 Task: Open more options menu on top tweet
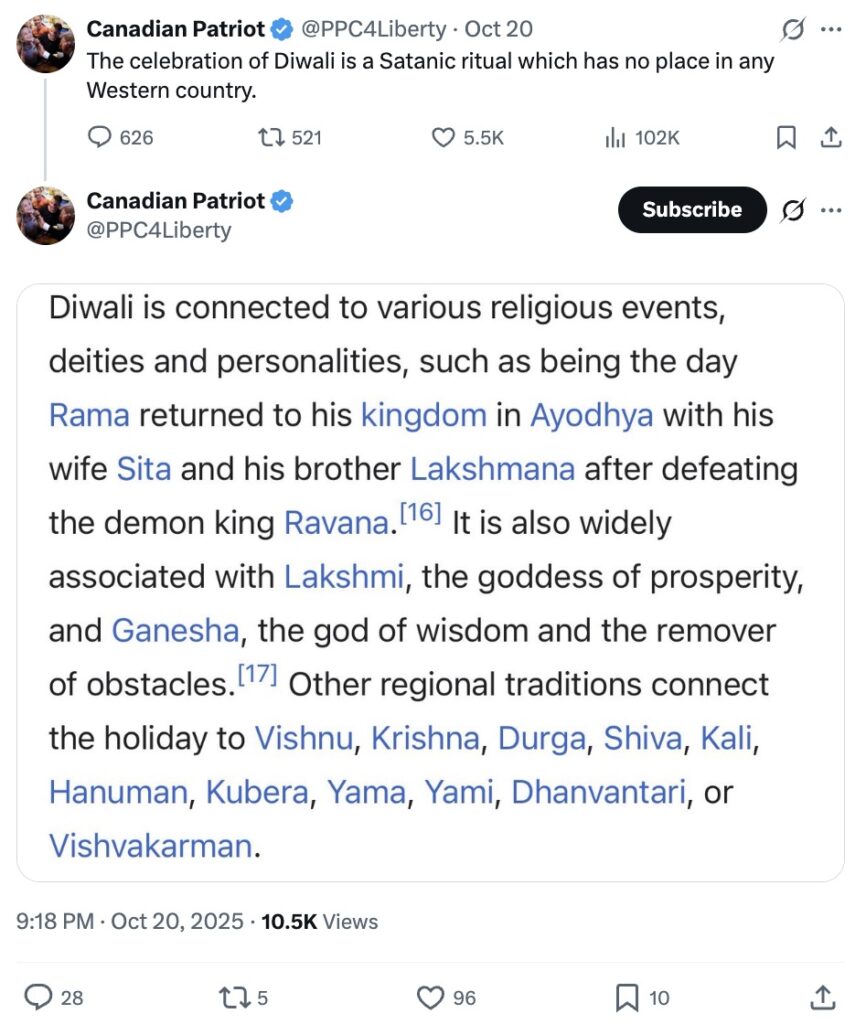point(831,30)
